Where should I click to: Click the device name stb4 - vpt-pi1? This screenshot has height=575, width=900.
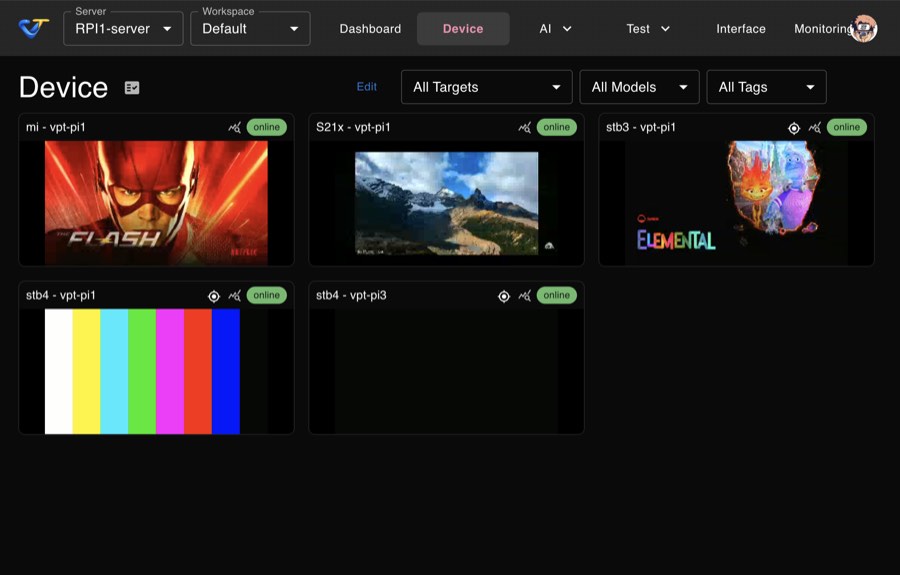coord(60,296)
